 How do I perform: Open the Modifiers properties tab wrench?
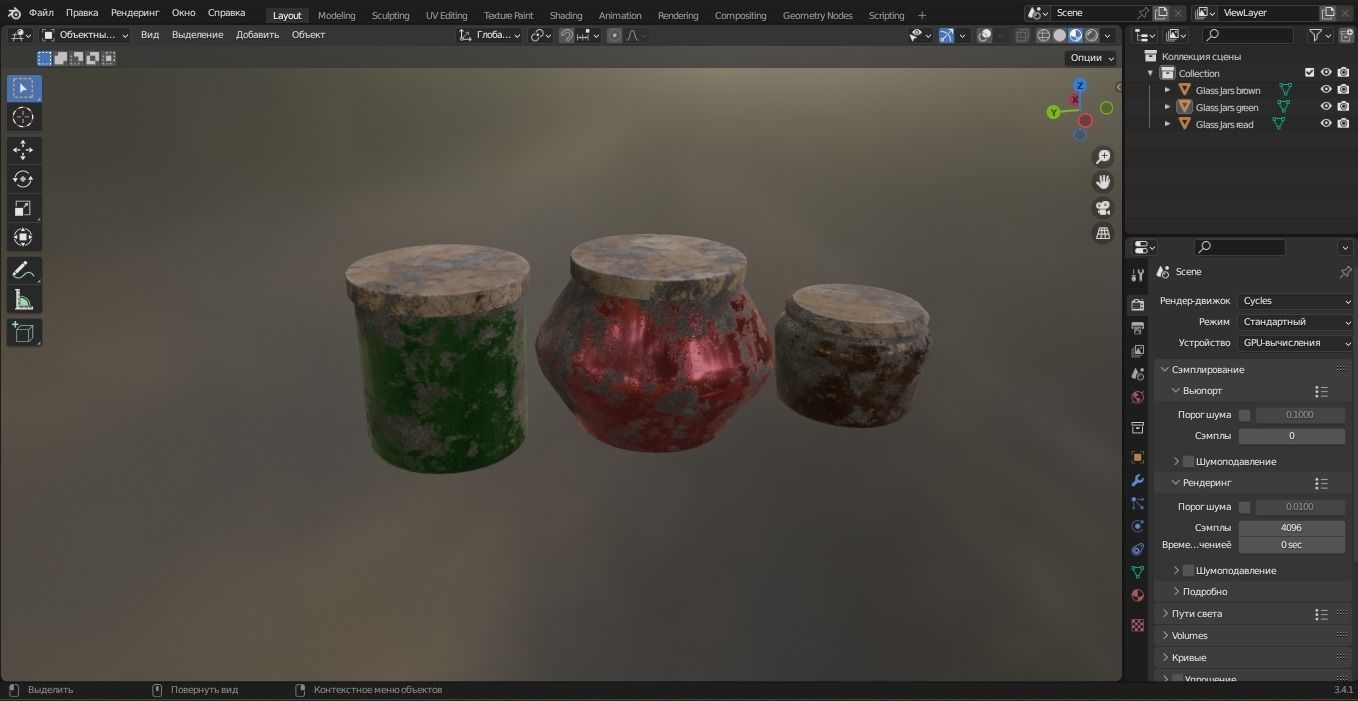pyautogui.click(x=1137, y=481)
